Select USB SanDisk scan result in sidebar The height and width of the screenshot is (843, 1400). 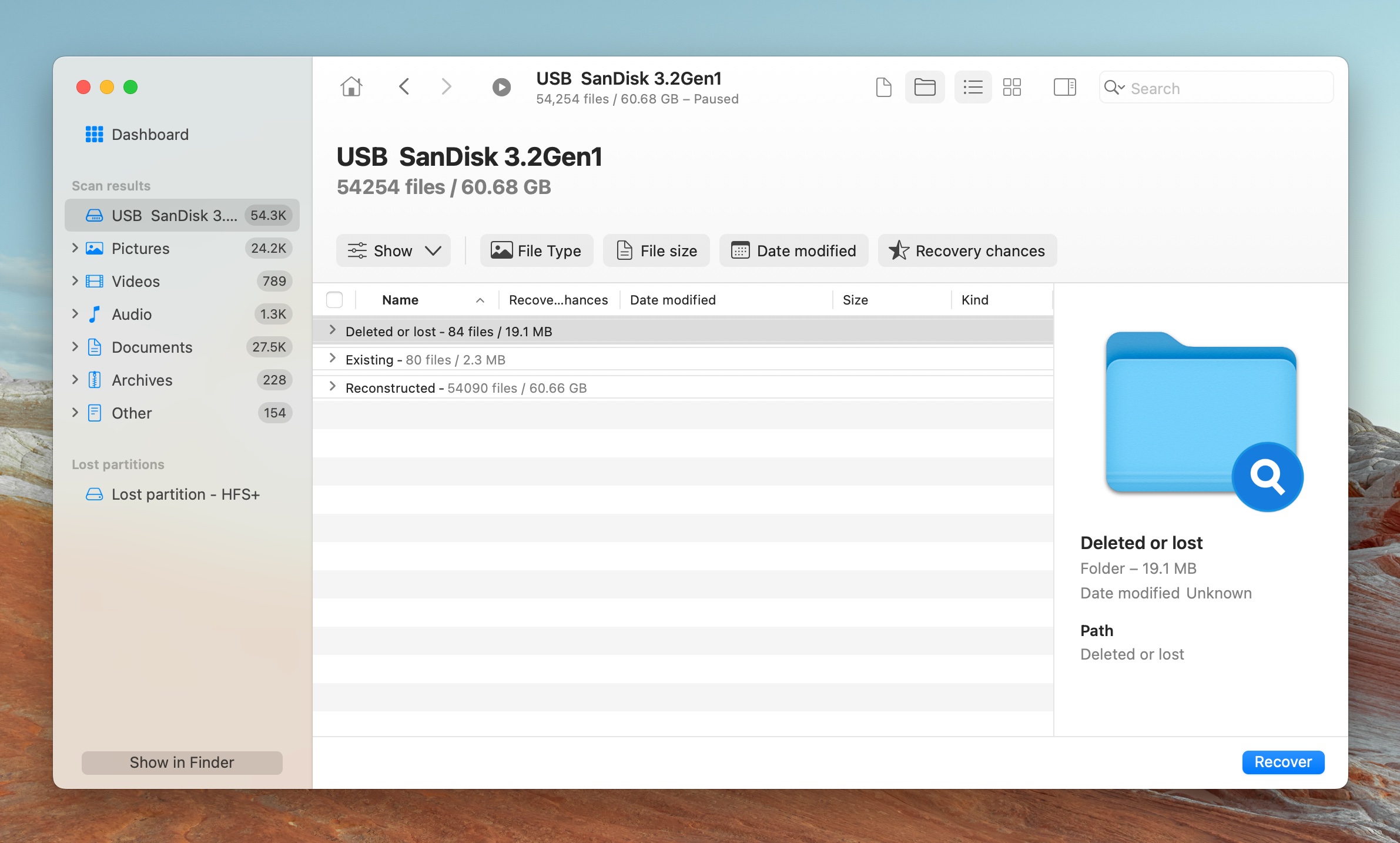tap(182, 215)
